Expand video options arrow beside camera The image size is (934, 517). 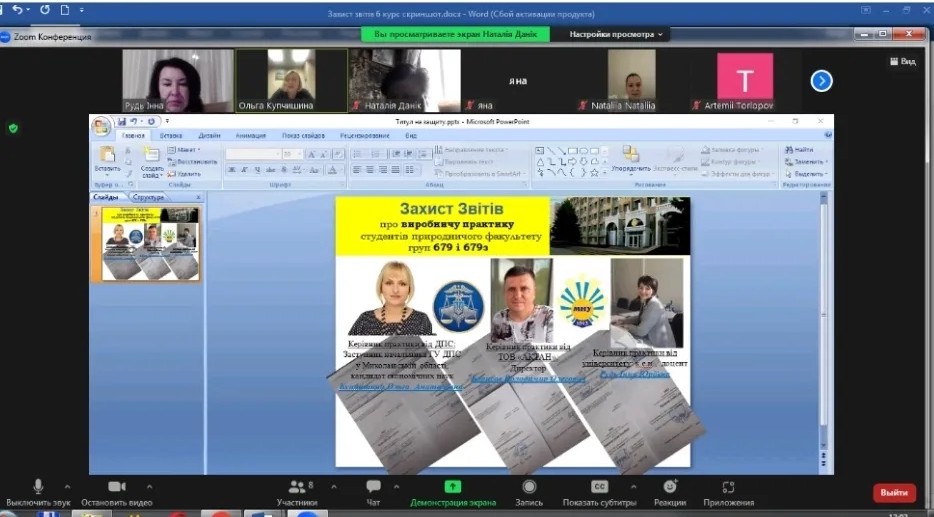coord(151,485)
